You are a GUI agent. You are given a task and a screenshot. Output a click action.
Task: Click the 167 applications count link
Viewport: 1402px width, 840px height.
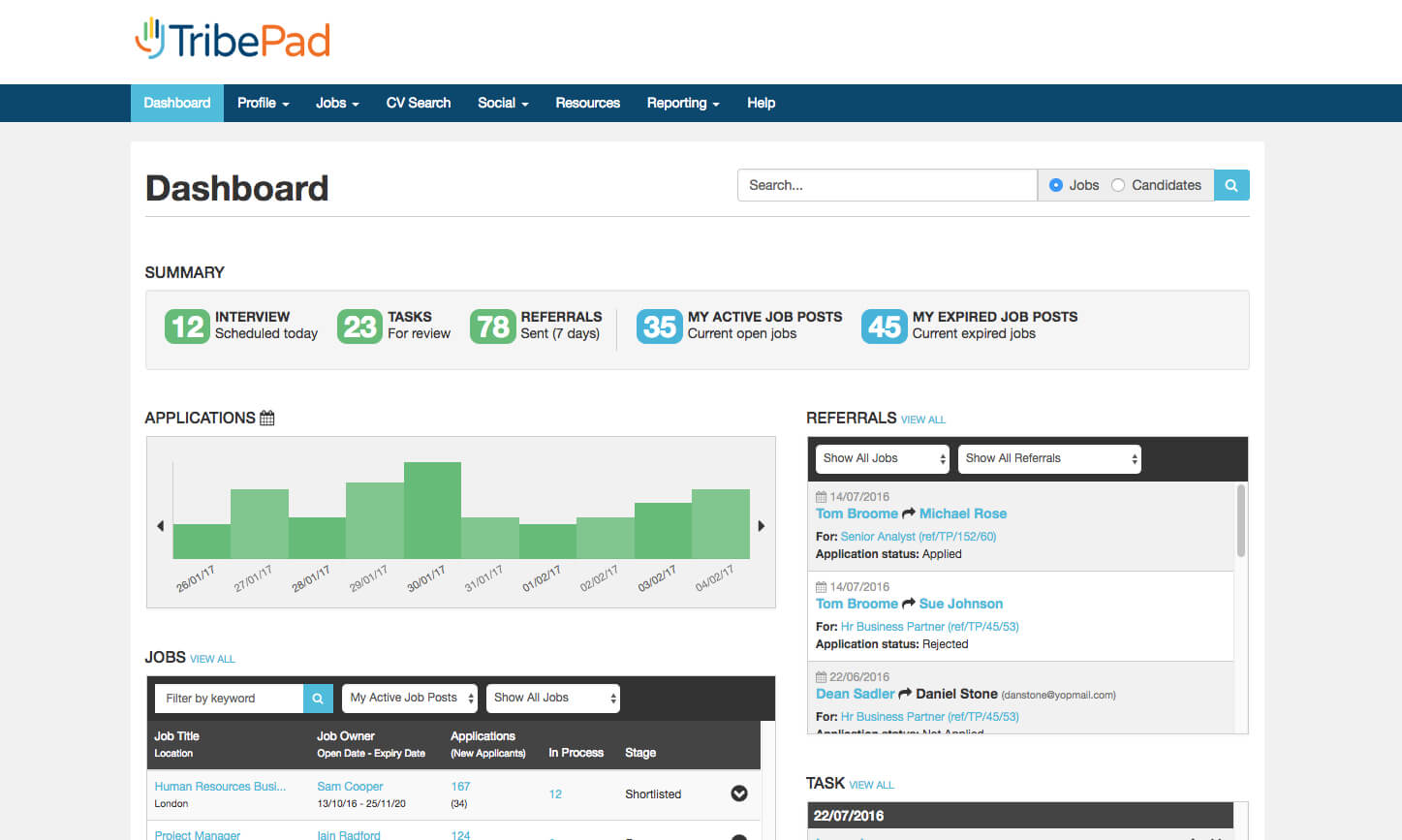[460, 787]
